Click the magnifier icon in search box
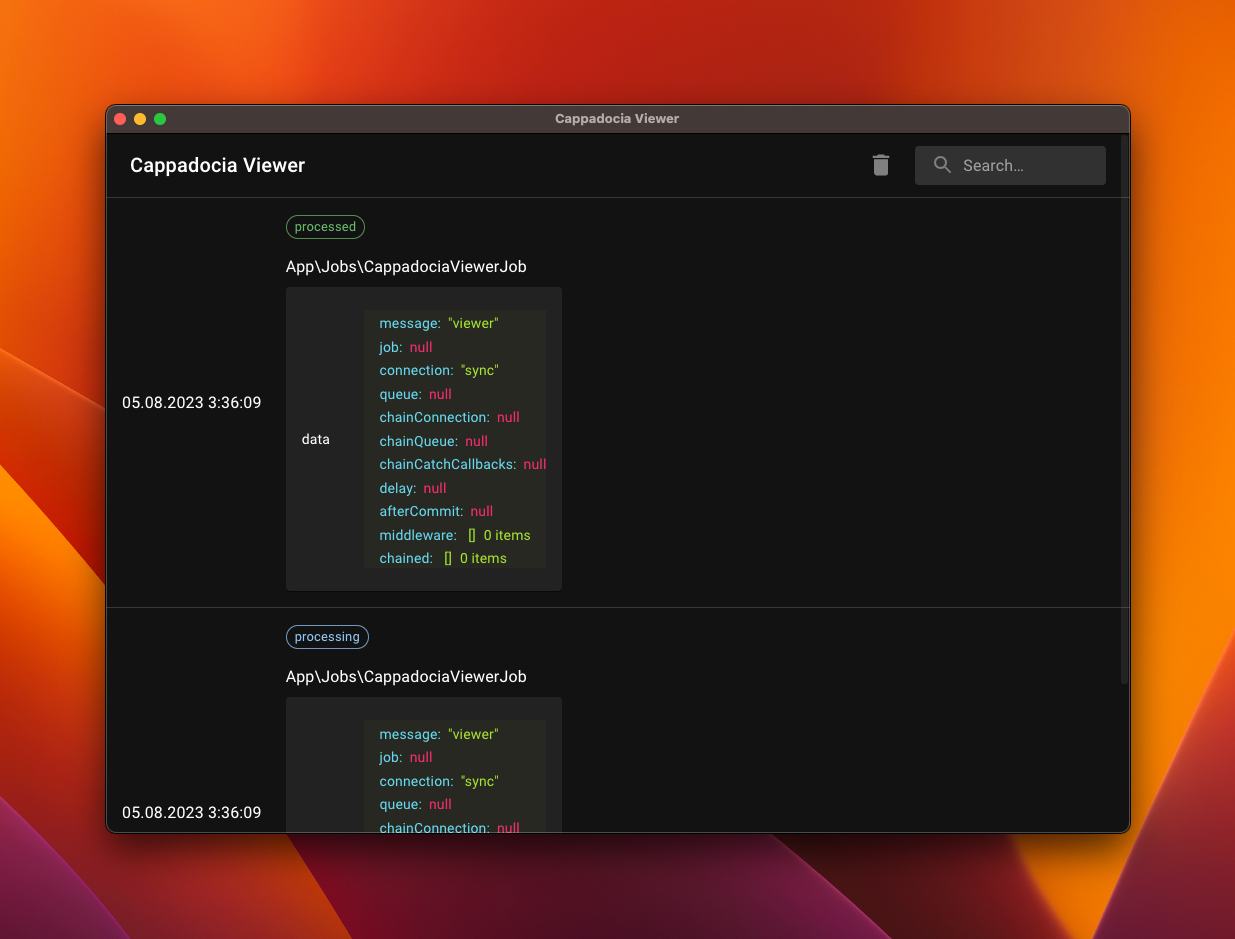The height and width of the screenshot is (939, 1235). (x=942, y=165)
